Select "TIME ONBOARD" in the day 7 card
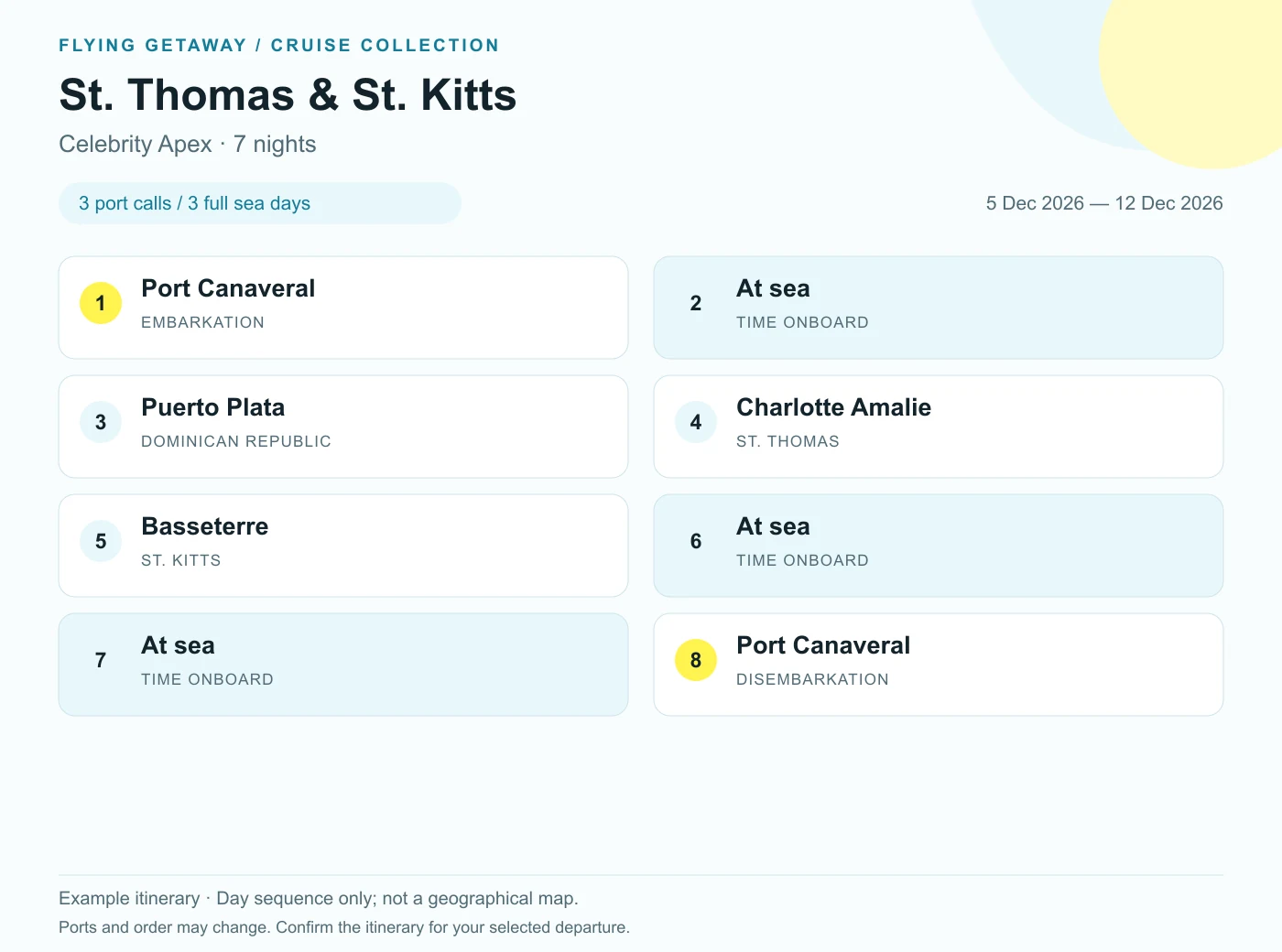The height and width of the screenshot is (952, 1282). tap(207, 679)
